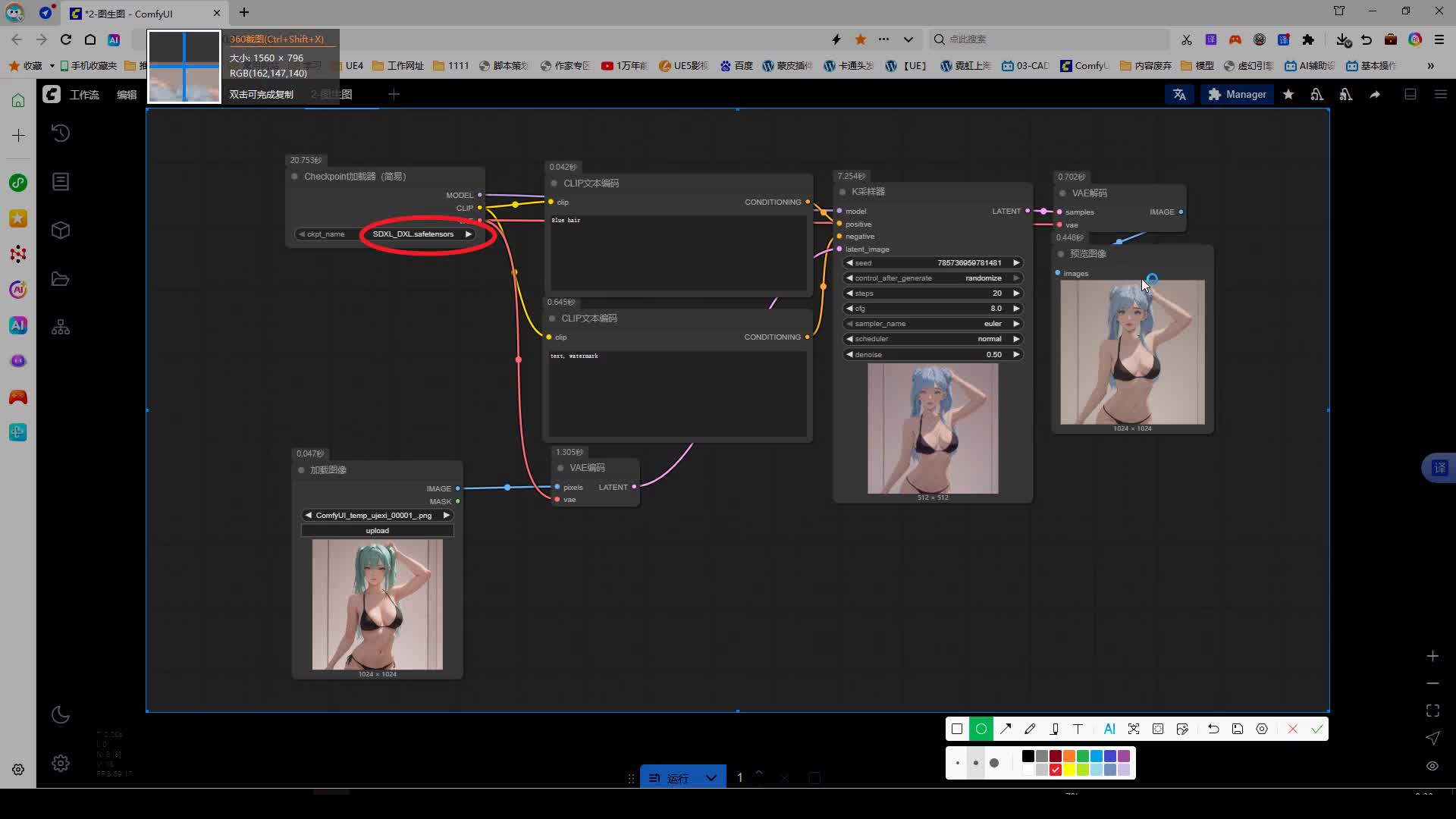Select the pencil draw tool
The image size is (1456, 819).
[x=1030, y=729]
